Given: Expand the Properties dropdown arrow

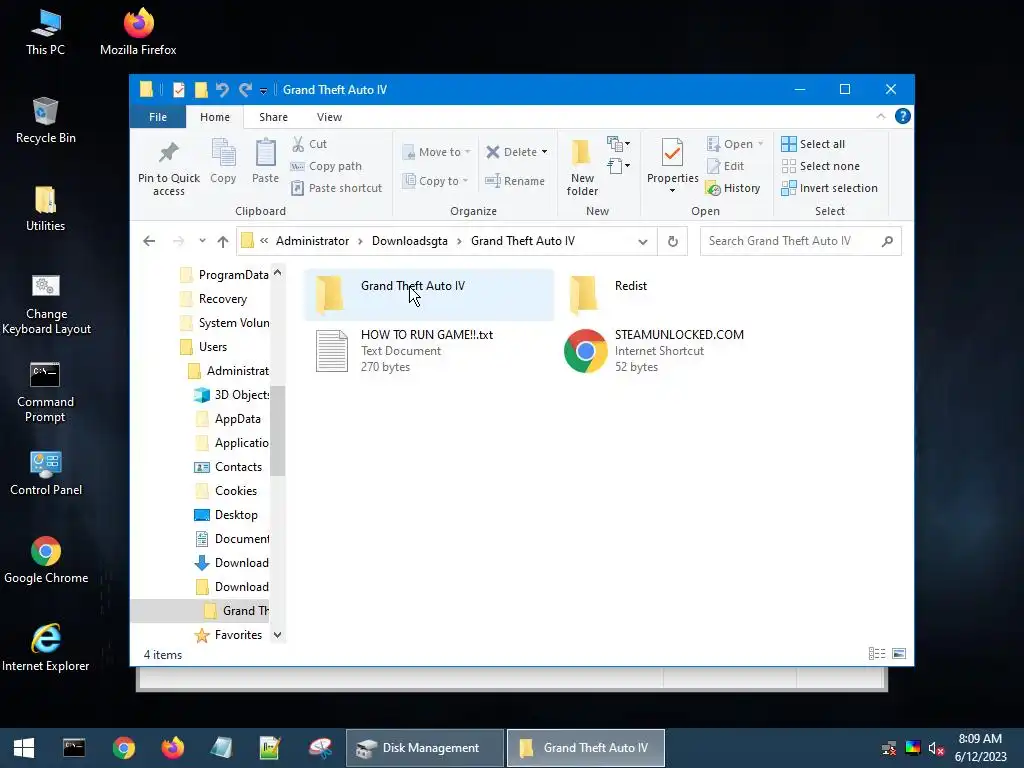Looking at the screenshot, I should [x=672, y=191].
